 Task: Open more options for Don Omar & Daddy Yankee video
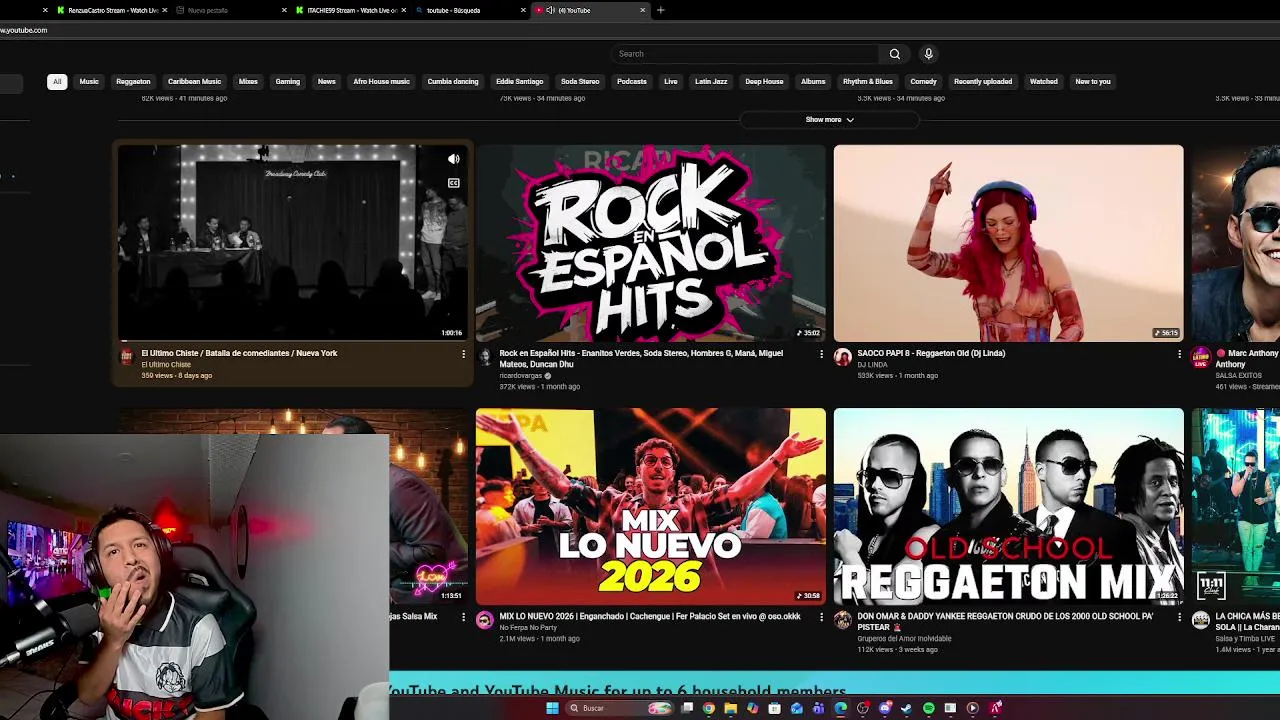1179,617
